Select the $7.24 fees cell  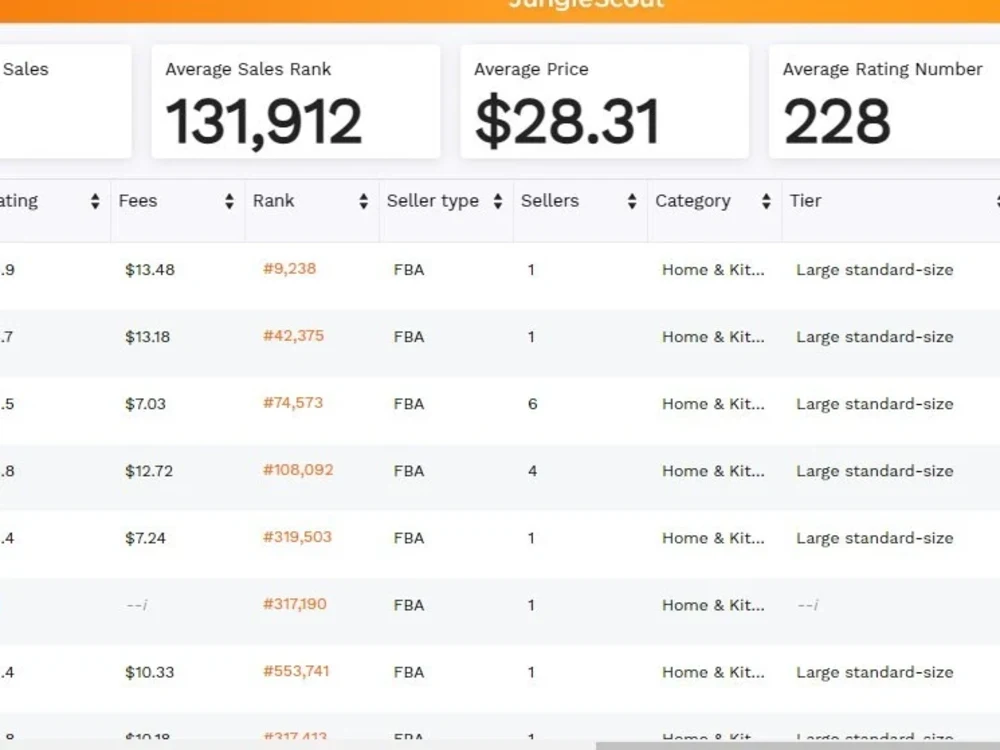coord(145,538)
